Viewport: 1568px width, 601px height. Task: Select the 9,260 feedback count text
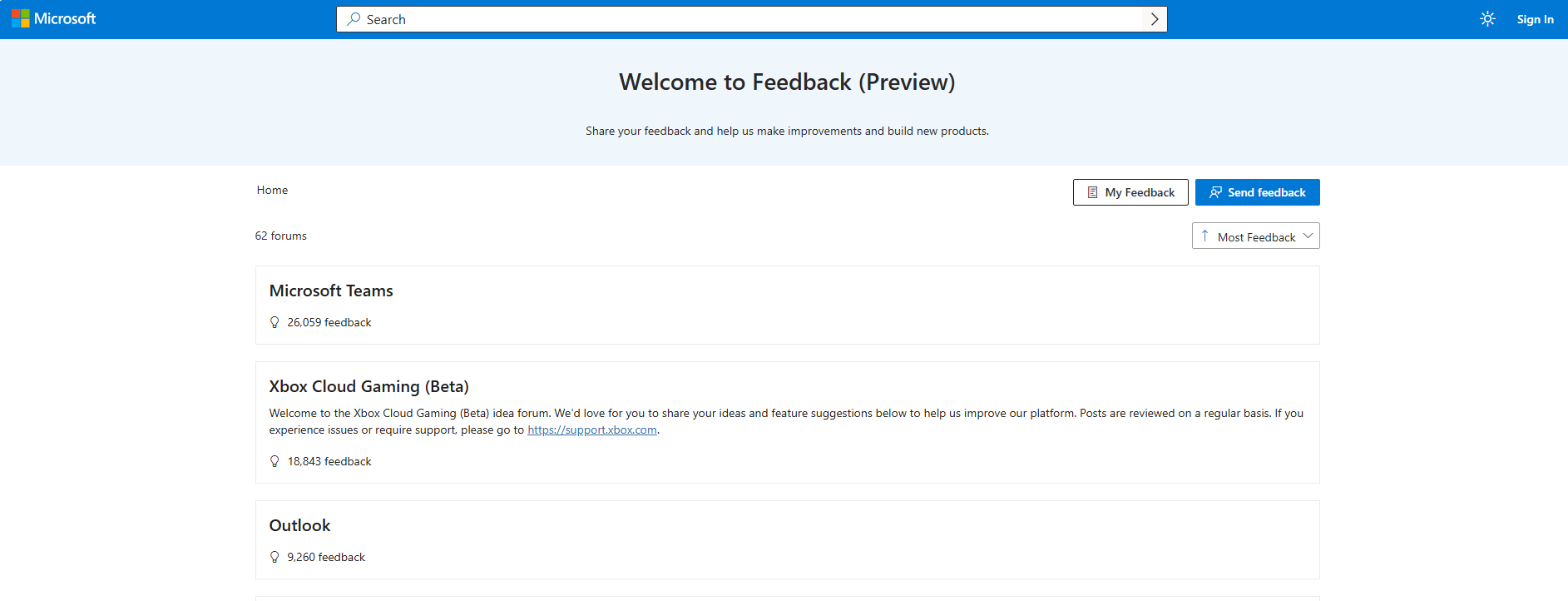point(326,557)
